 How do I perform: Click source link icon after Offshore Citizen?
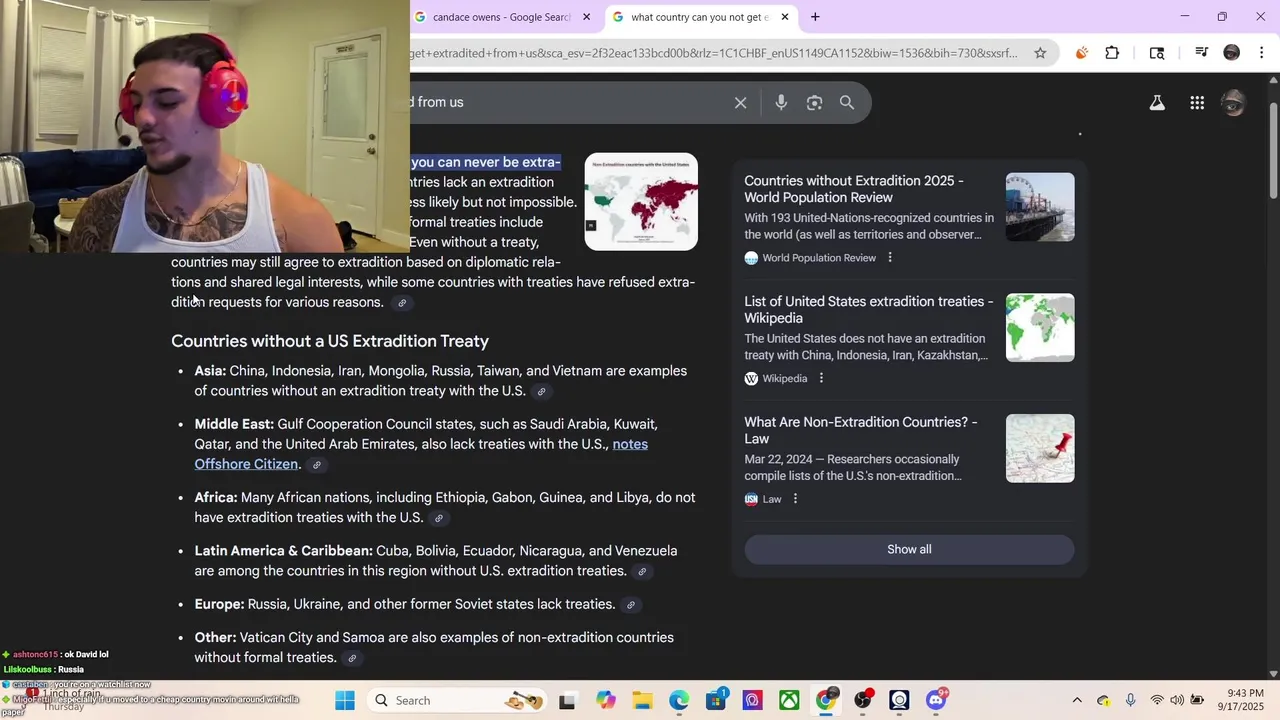coord(316,465)
